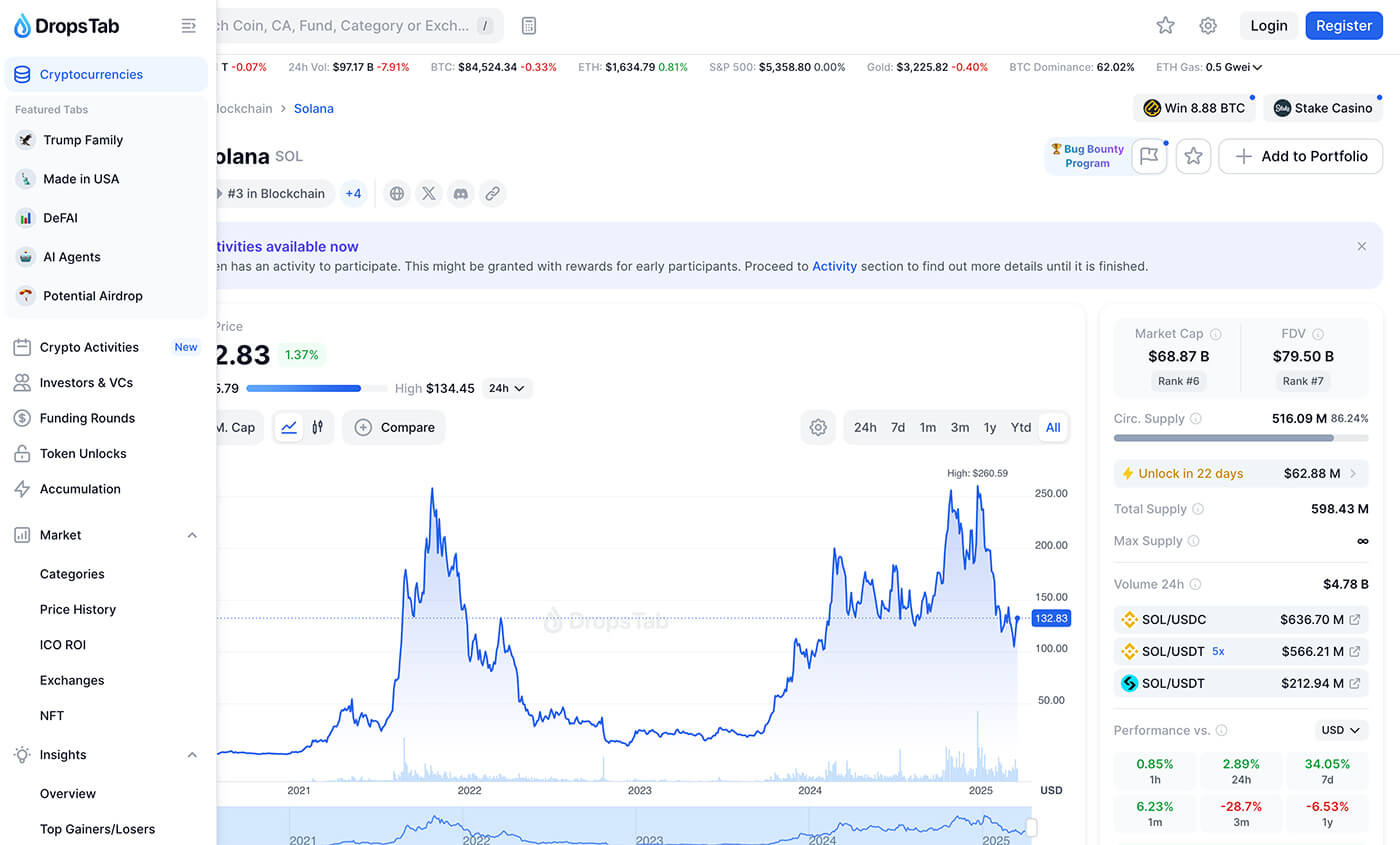Open Solana's X (Twitter) link icon
Screen dimensions: 1400x845
tap(429, 194)
